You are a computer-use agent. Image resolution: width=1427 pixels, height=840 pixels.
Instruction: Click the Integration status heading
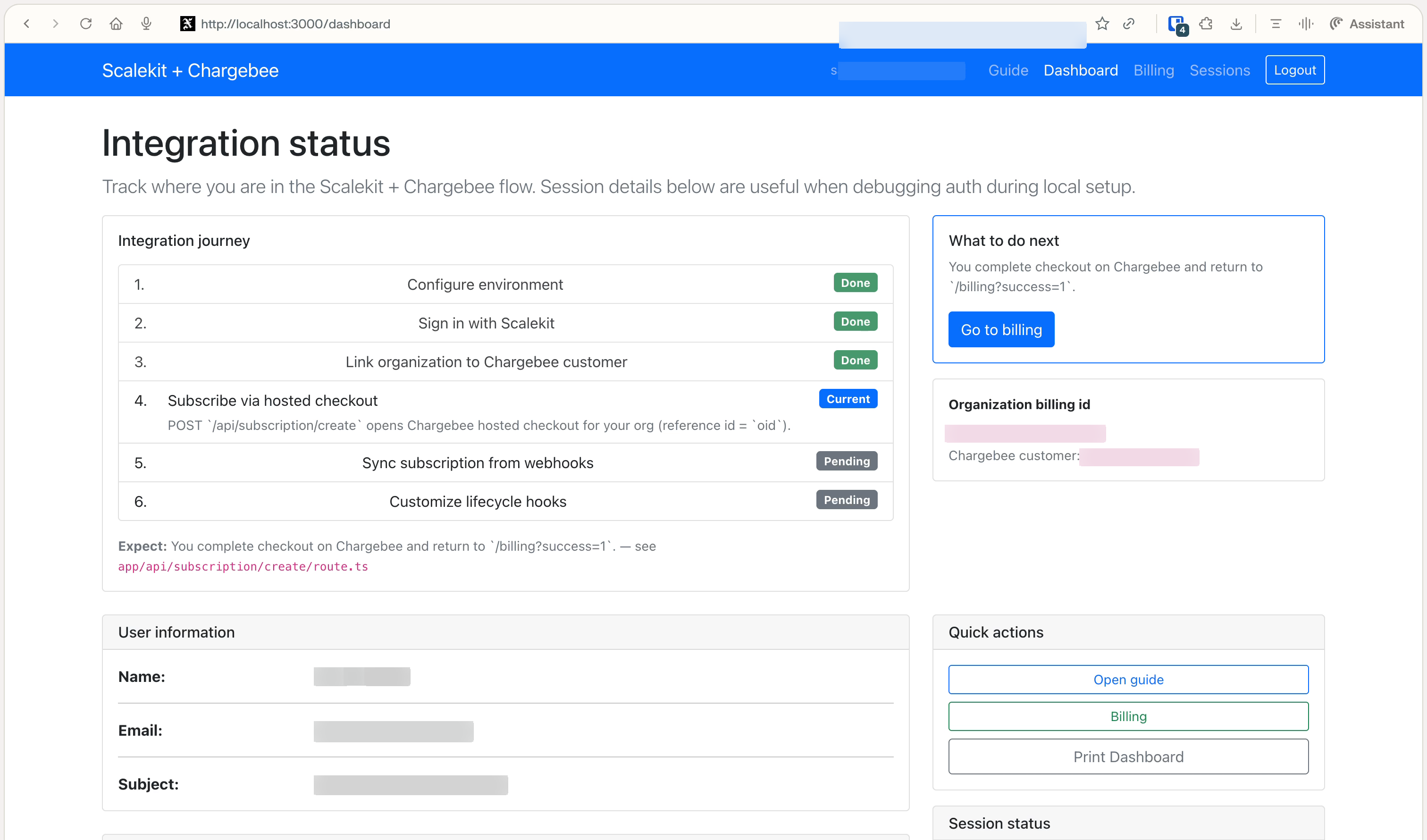point(246,143)
